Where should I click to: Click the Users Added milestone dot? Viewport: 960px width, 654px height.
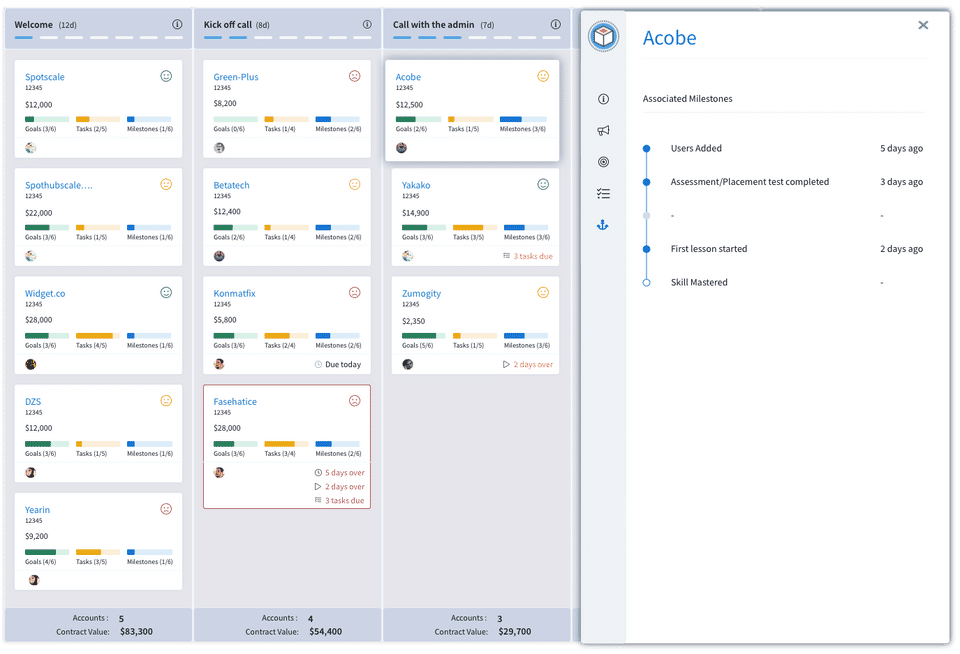647,148
